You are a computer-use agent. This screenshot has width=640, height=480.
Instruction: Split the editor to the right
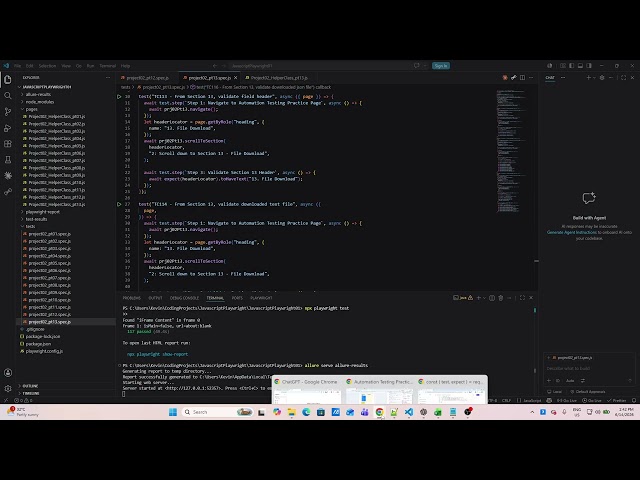[x=522, y=78]
